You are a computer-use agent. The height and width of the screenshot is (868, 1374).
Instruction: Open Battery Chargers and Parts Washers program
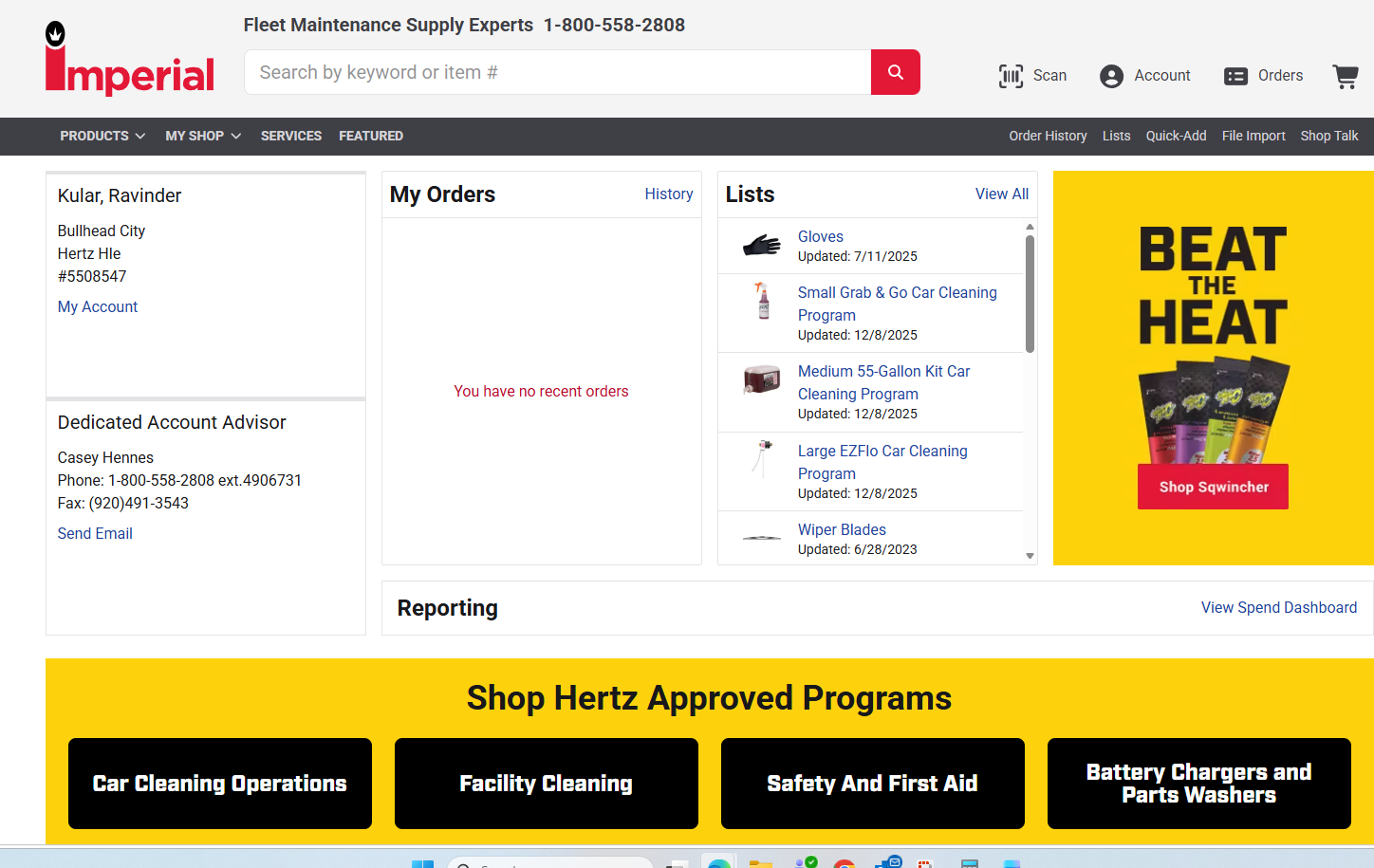[x=1199, y=784]
